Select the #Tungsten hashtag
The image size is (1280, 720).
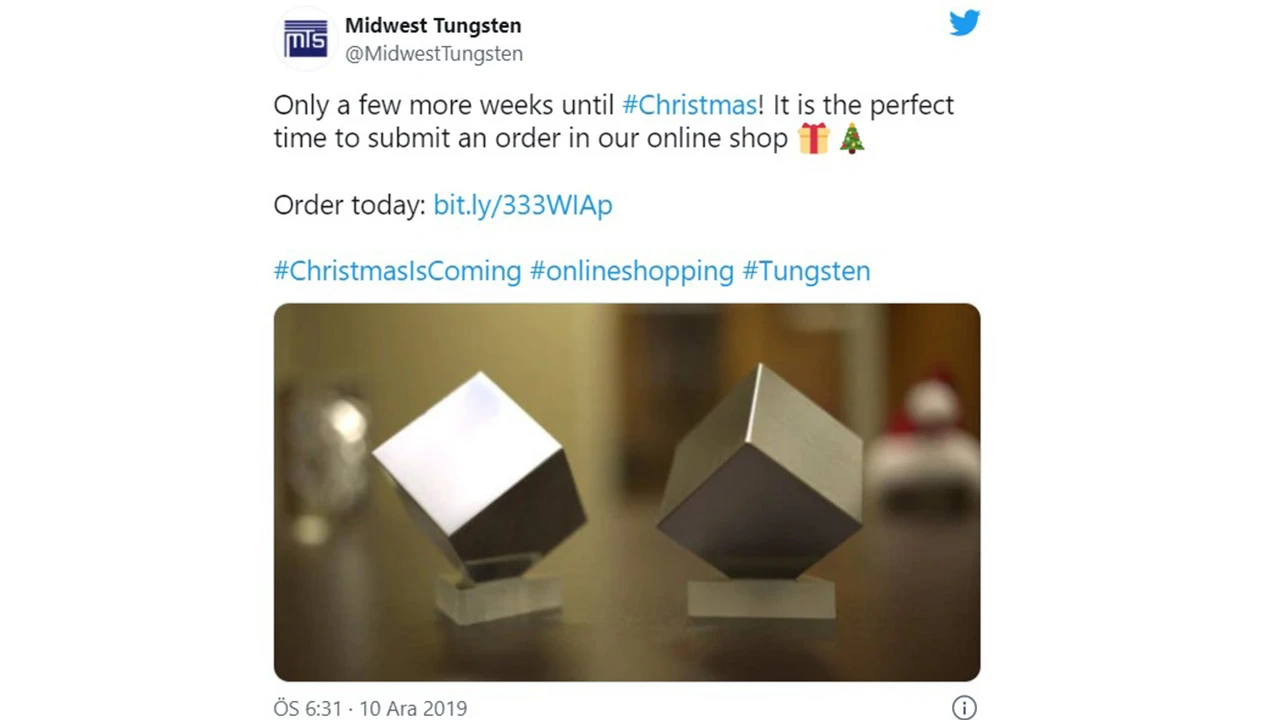(x=806, y=271)
